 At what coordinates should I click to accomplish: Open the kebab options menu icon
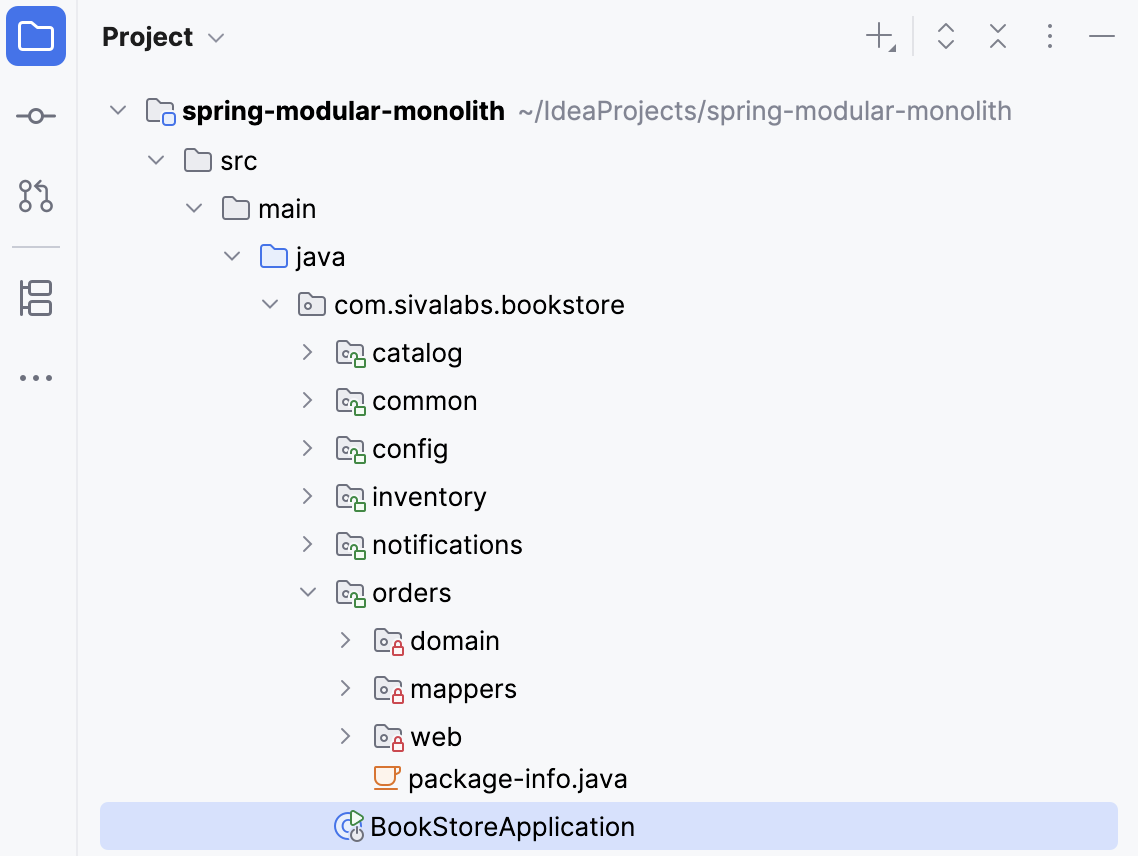point(1049,36)
